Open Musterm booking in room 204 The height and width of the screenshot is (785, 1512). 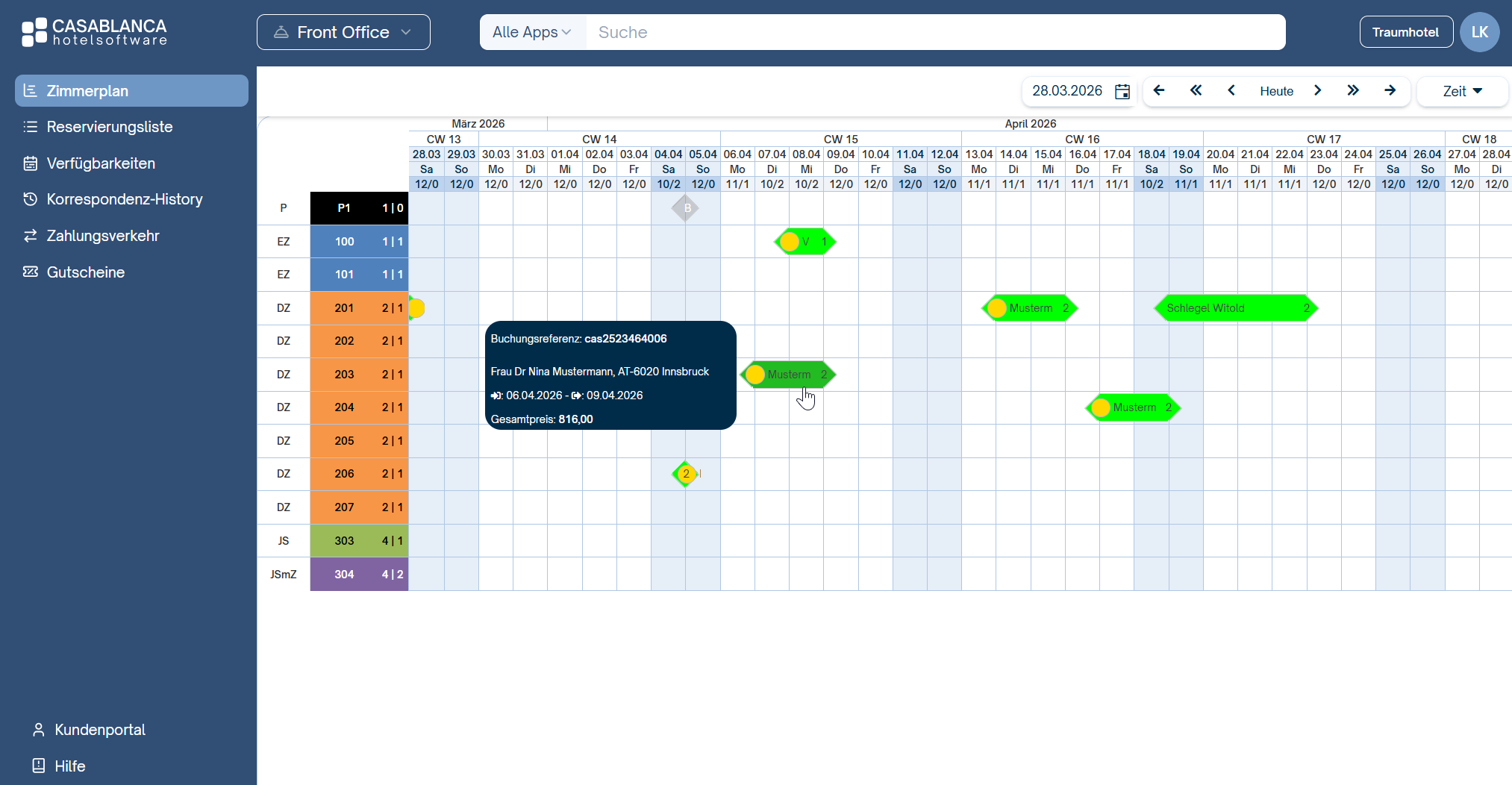tap(1134, 407)
